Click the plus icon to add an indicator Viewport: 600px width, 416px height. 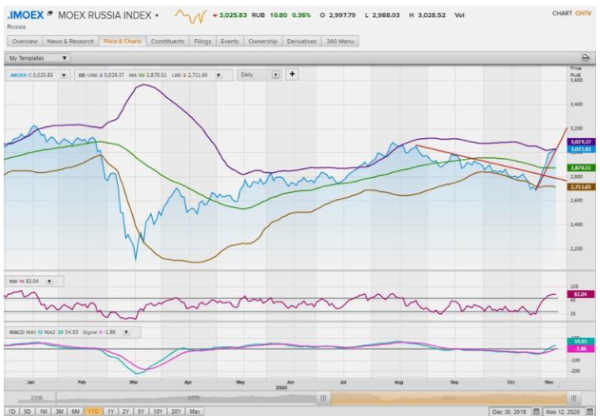coord(292,74)
